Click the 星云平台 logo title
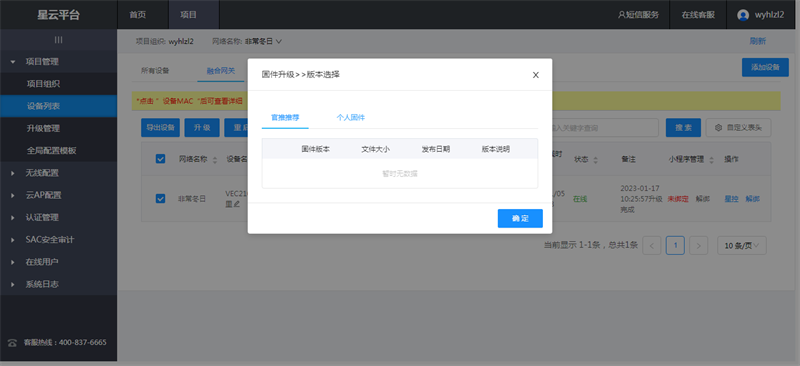This screenshot has width=800, height=366. click(x=58, y=15)
